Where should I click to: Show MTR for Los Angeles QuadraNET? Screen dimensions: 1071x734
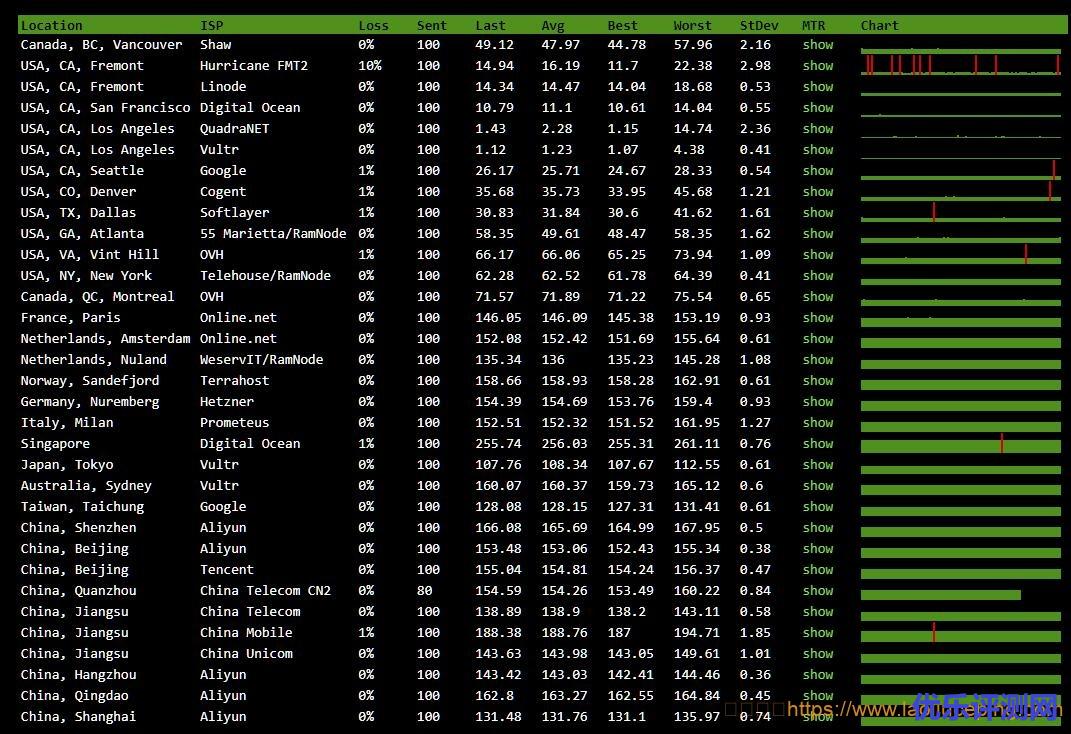(x=817, y=129)
